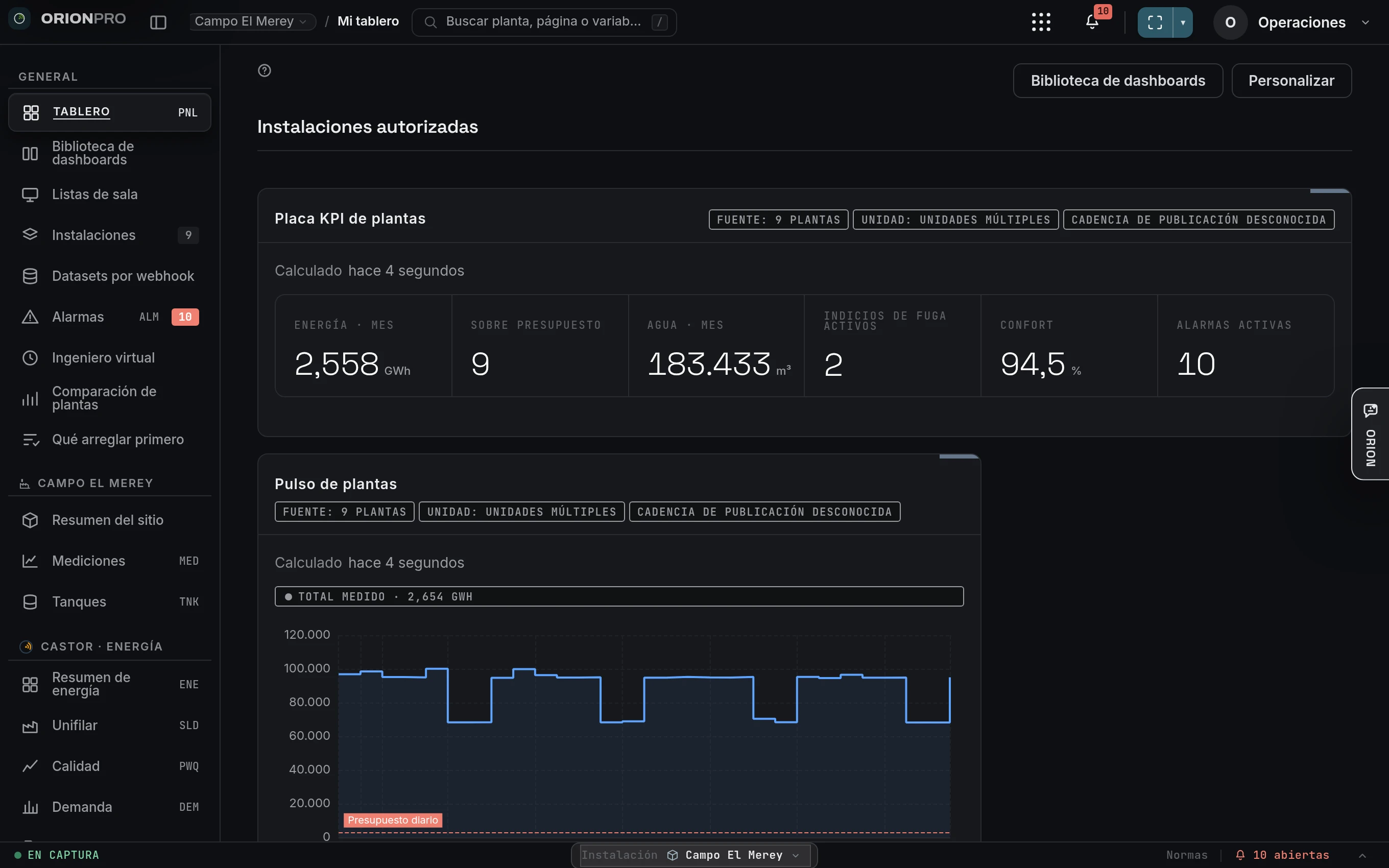Click the Alarmas activas KPI tile
The width and height of the screenshot is (1389, 868).
point(1246,346)
